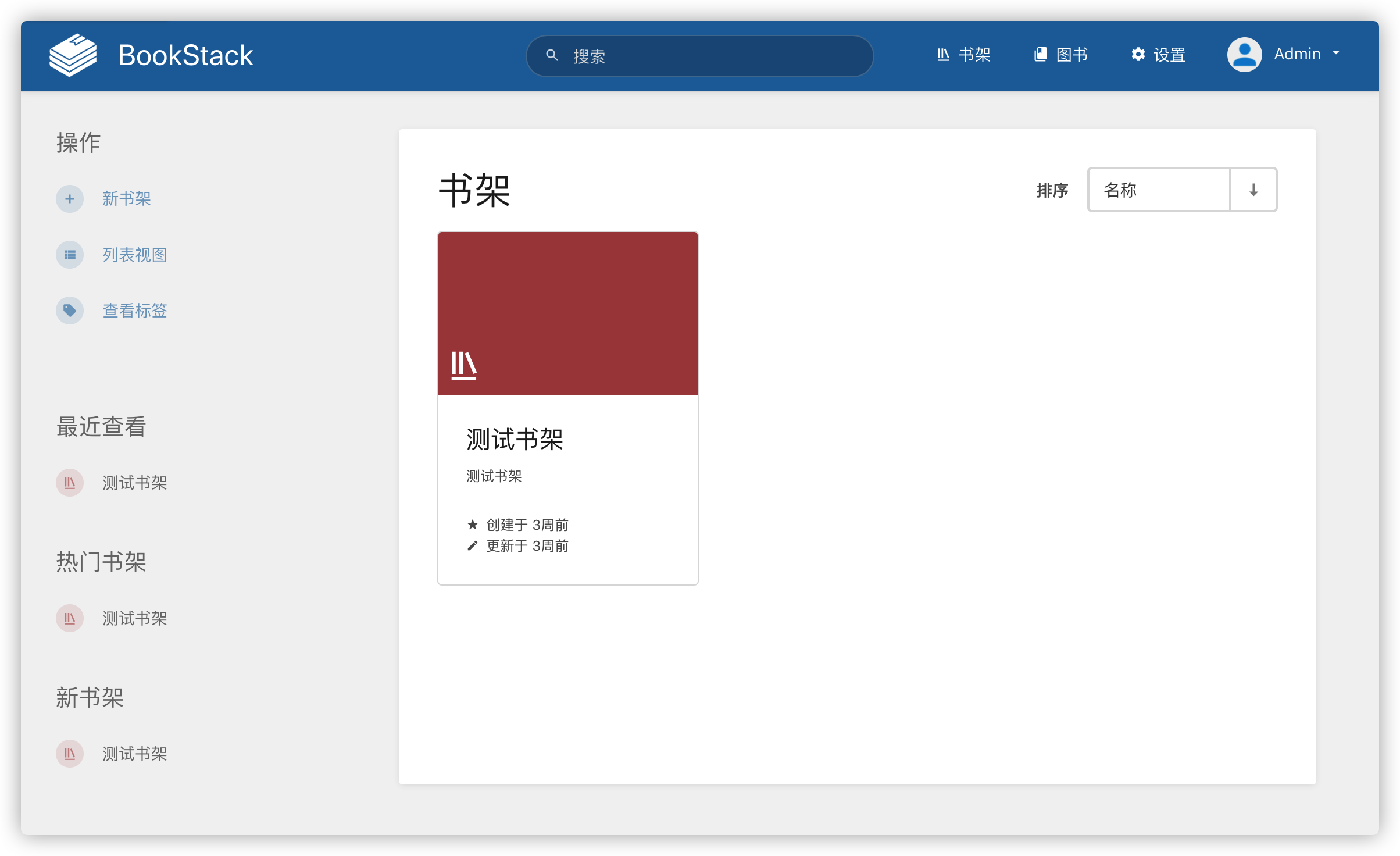Click the list icon beside 列表视图
Image resolution: width=1400 pixels, height=856 pixels.
point(69,254)
